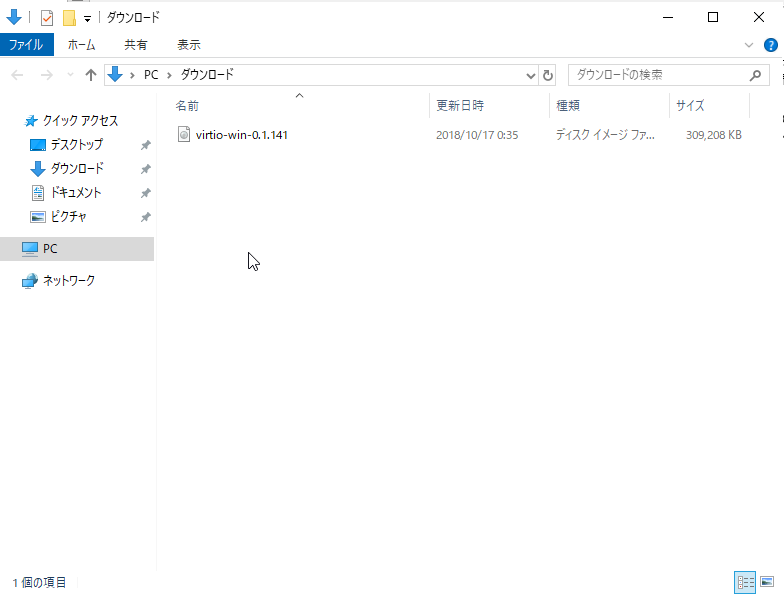The width and height of the screenshot is (784, 601).
Task: Select the virtio-win-0.1.141 file
Action: tap(242, 135)
